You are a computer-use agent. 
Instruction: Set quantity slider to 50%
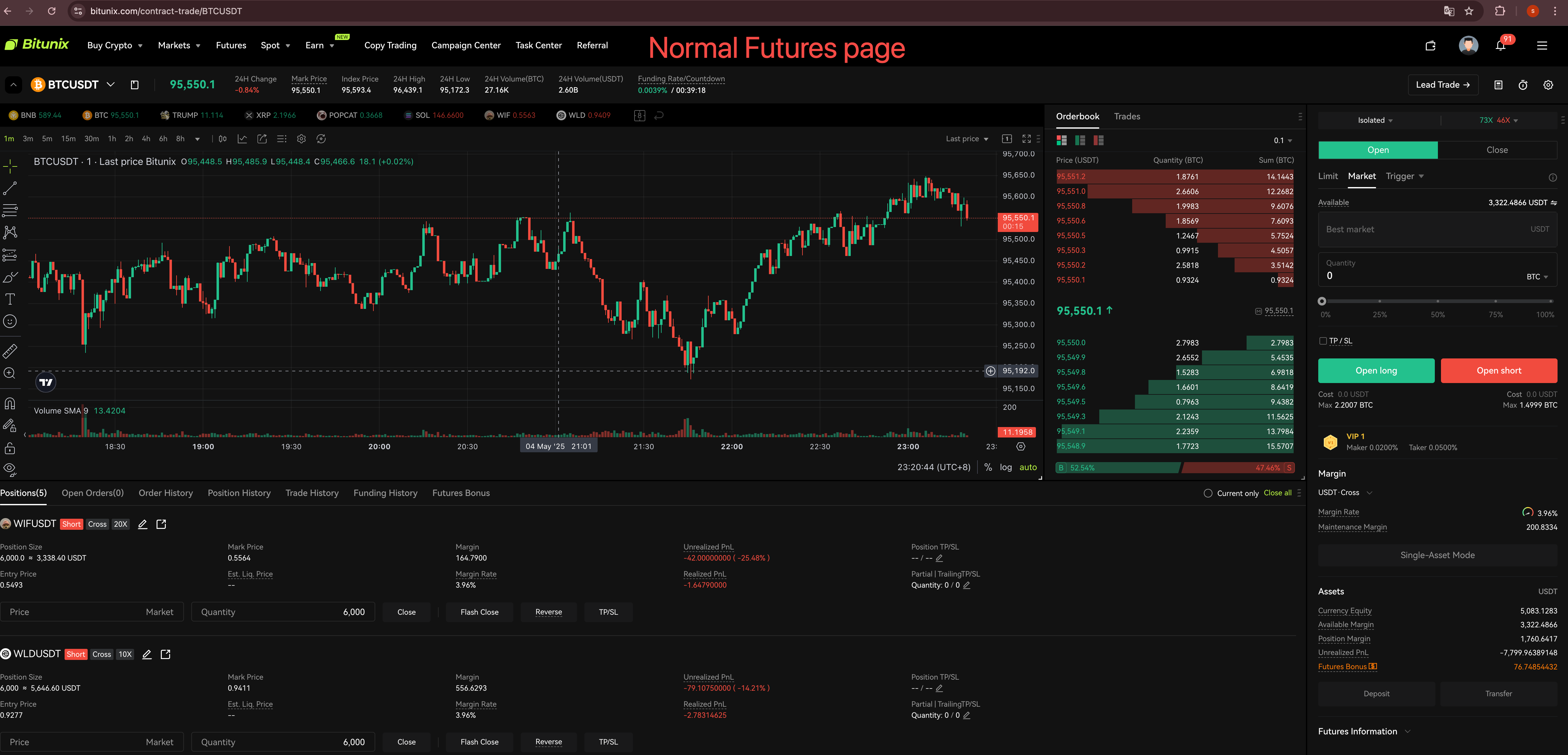pos(1437,302)
